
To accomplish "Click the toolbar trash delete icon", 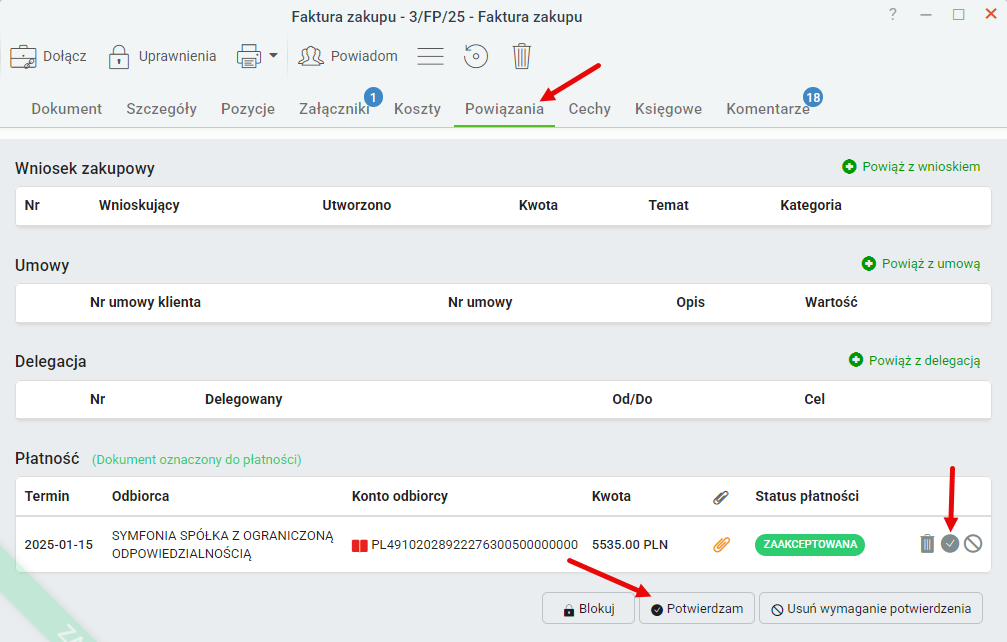I will 521,56.
